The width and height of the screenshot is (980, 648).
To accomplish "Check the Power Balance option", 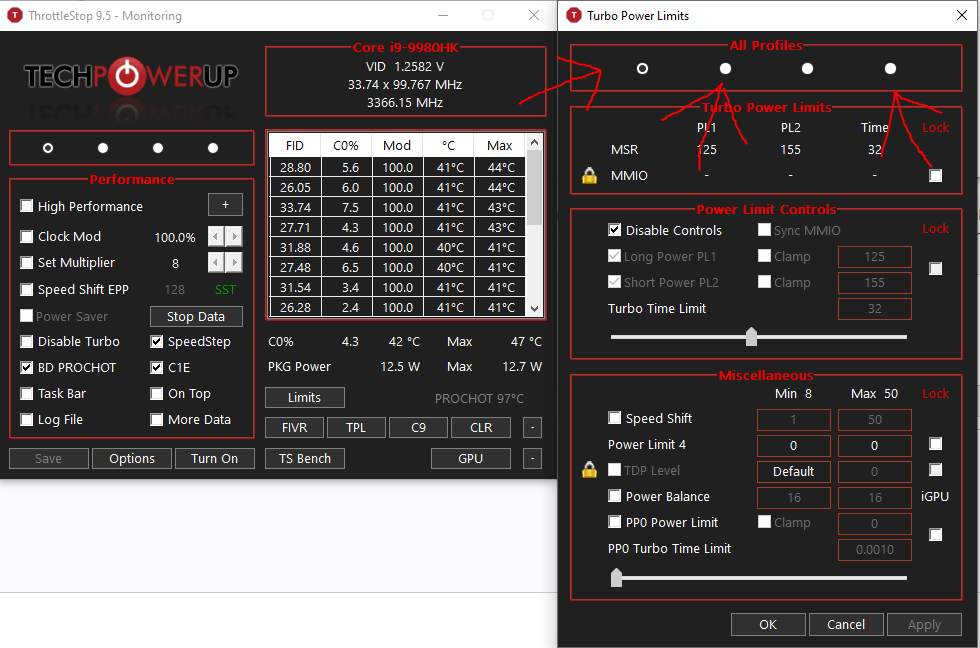I will pyautogui.click(x=614, y=496).
